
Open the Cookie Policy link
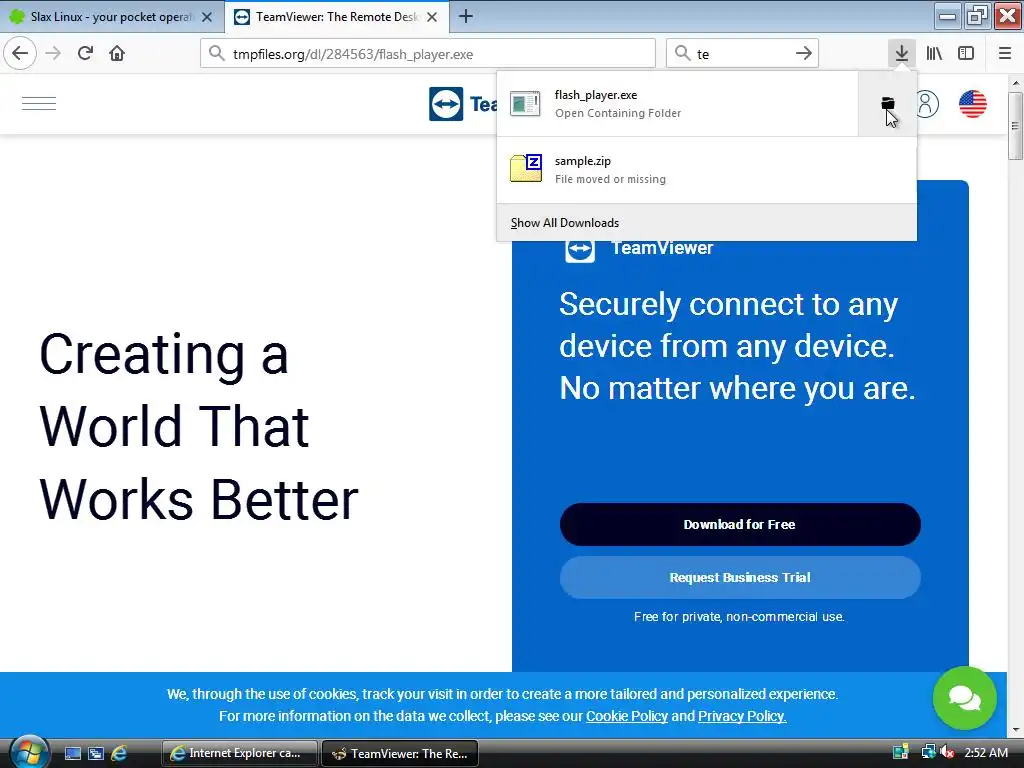coord(627,716)
